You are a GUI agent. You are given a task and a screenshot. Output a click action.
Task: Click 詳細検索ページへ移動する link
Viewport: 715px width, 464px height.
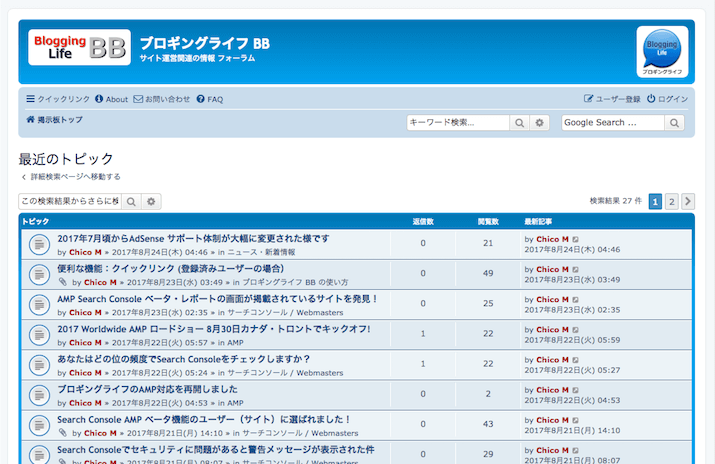pos(71,176)
